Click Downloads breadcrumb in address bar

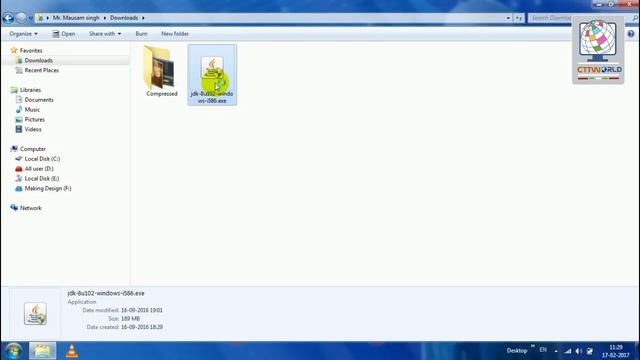tap(124, 18)
